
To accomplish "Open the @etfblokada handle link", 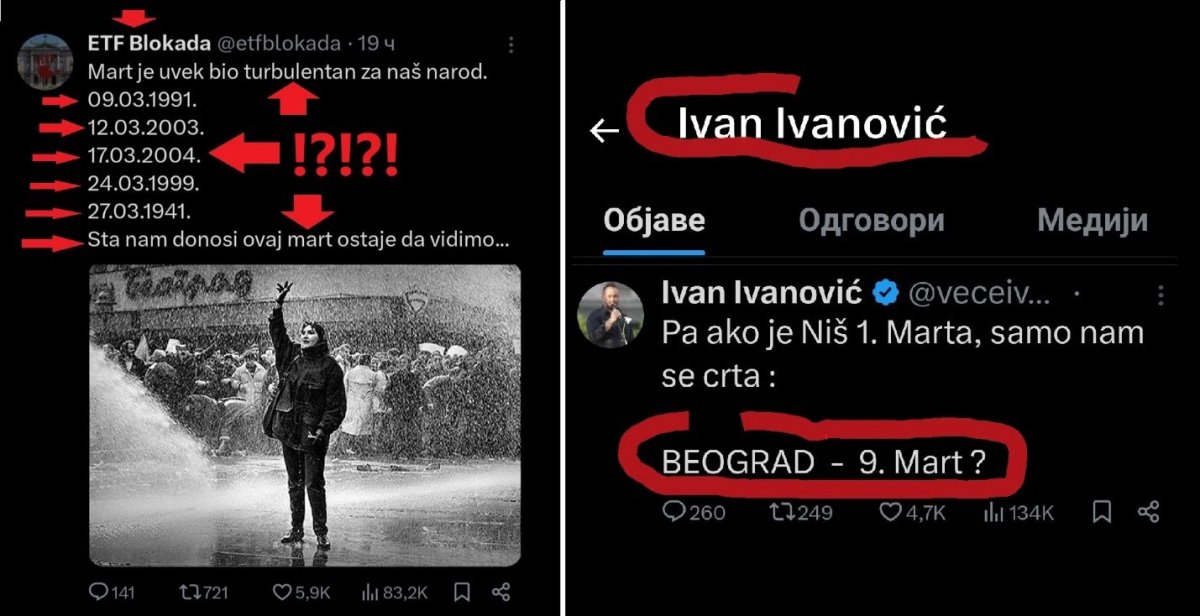I will pos(279,44).
